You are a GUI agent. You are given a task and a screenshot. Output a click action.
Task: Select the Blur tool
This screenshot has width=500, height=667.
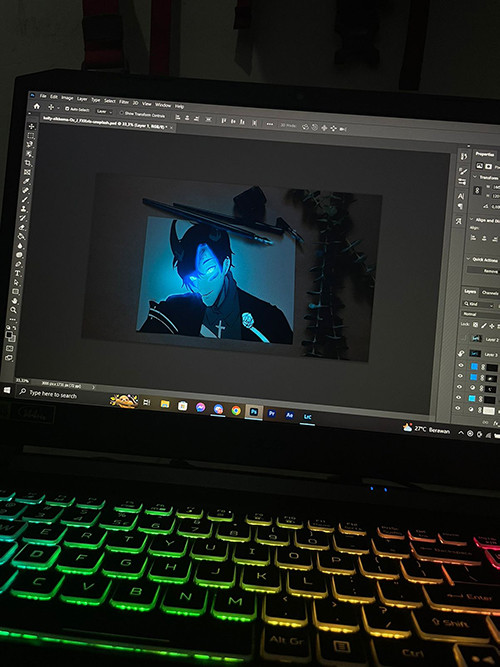point(20,245)
